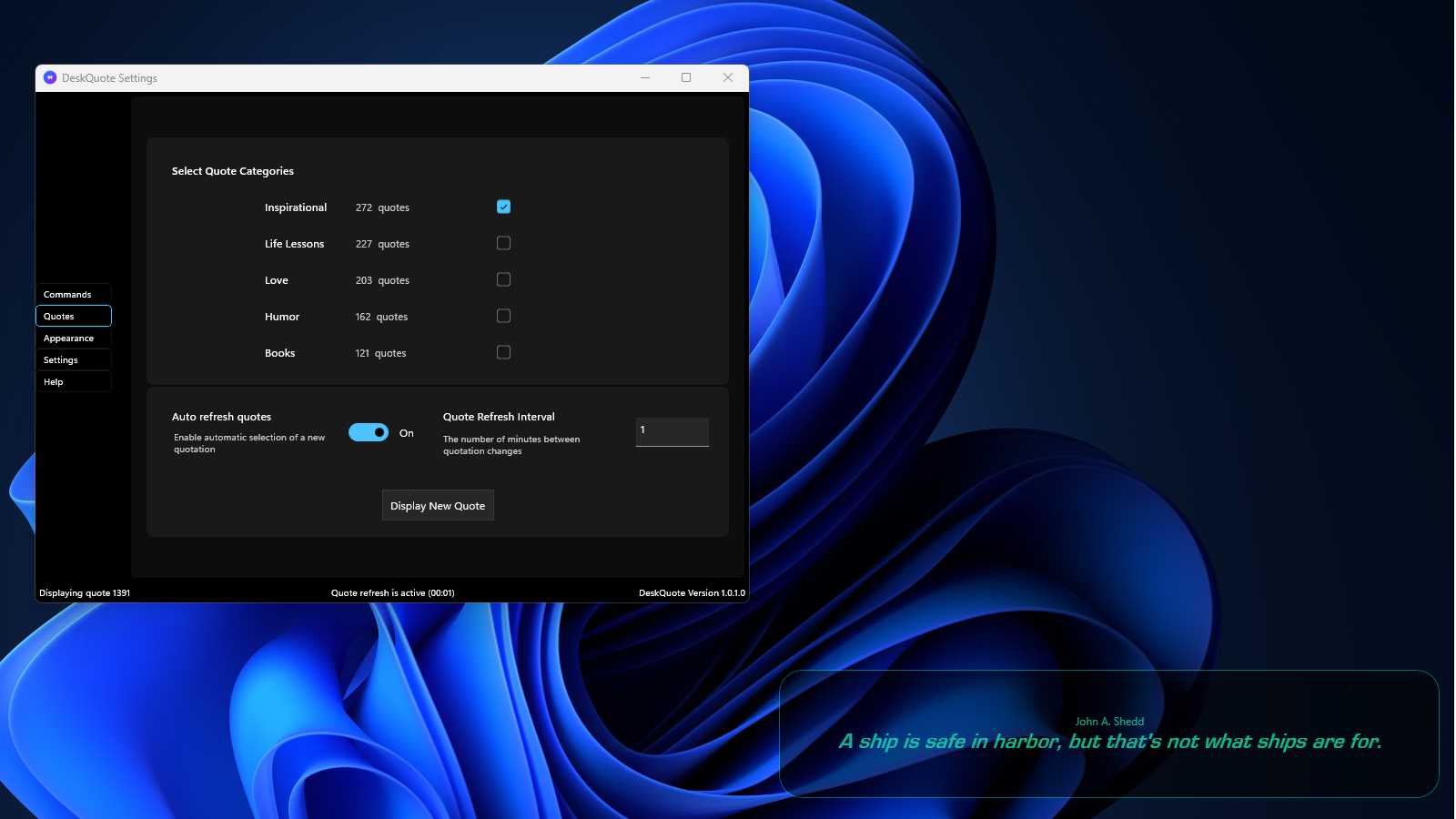The image size is (1456, 819).
Task: Check the Books quotes category
Action: coord(503,352)
